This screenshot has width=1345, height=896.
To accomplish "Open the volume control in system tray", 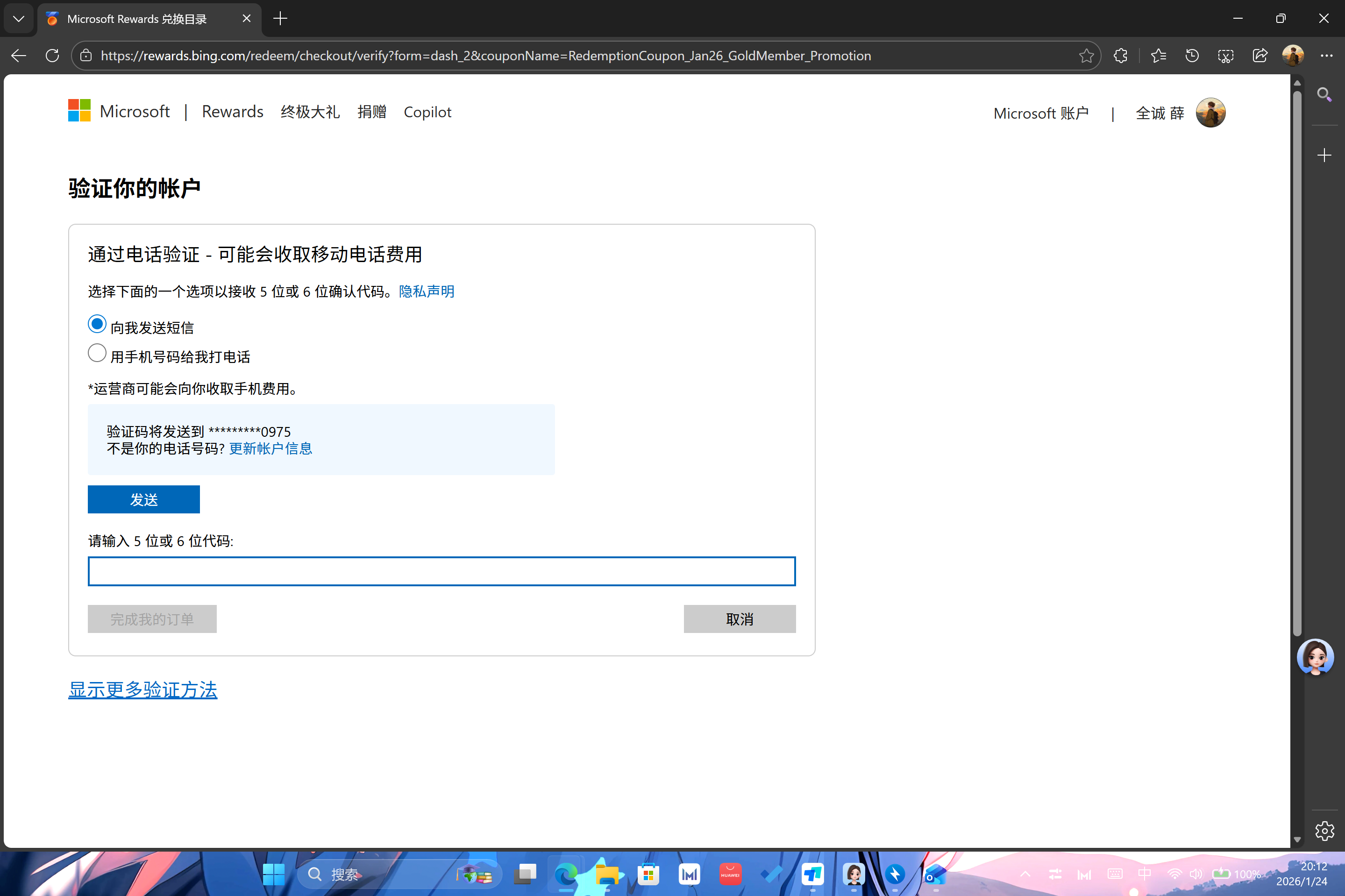I will 1196,875.
